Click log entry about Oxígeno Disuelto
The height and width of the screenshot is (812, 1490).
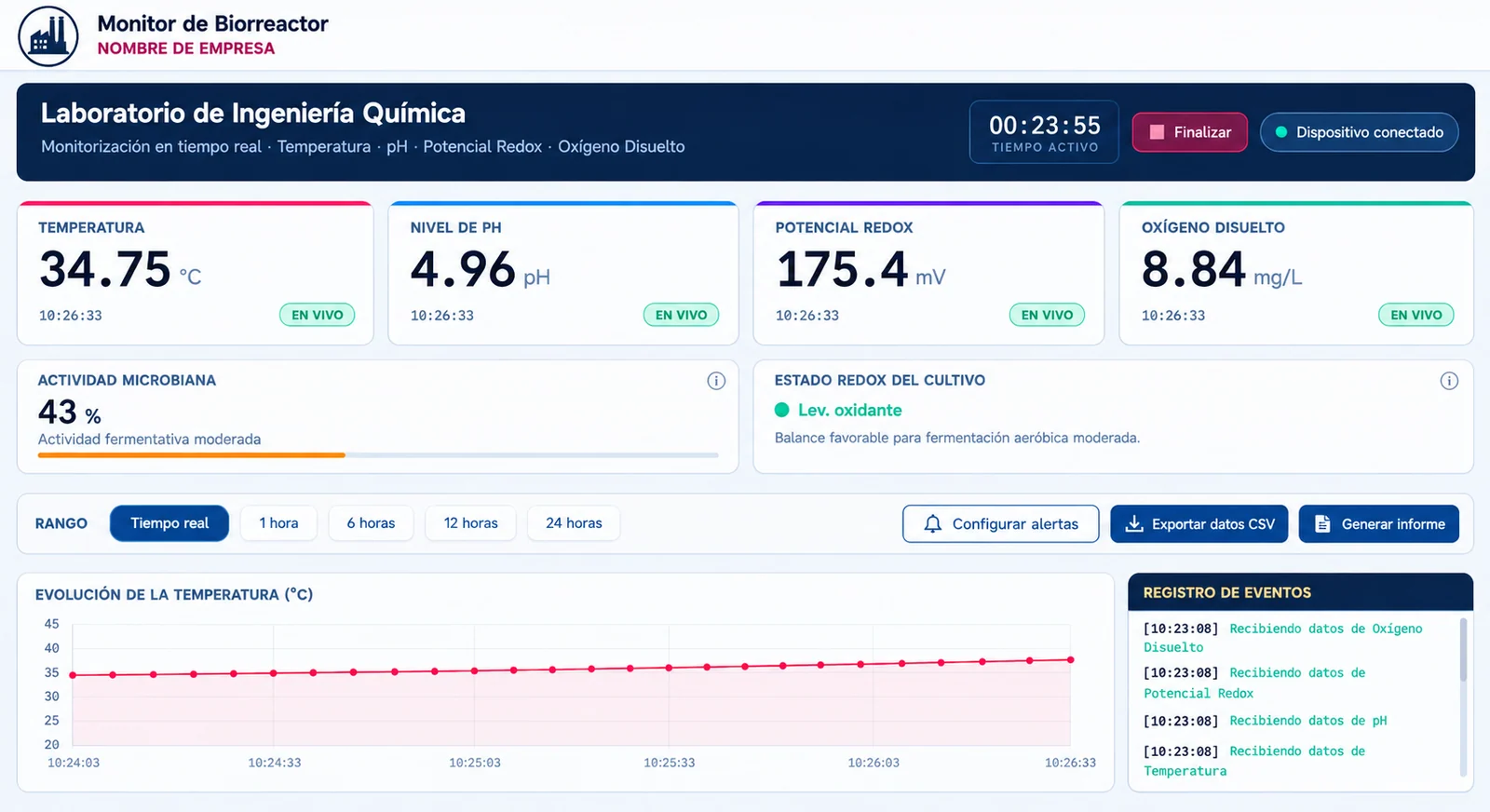[1283, 638]
